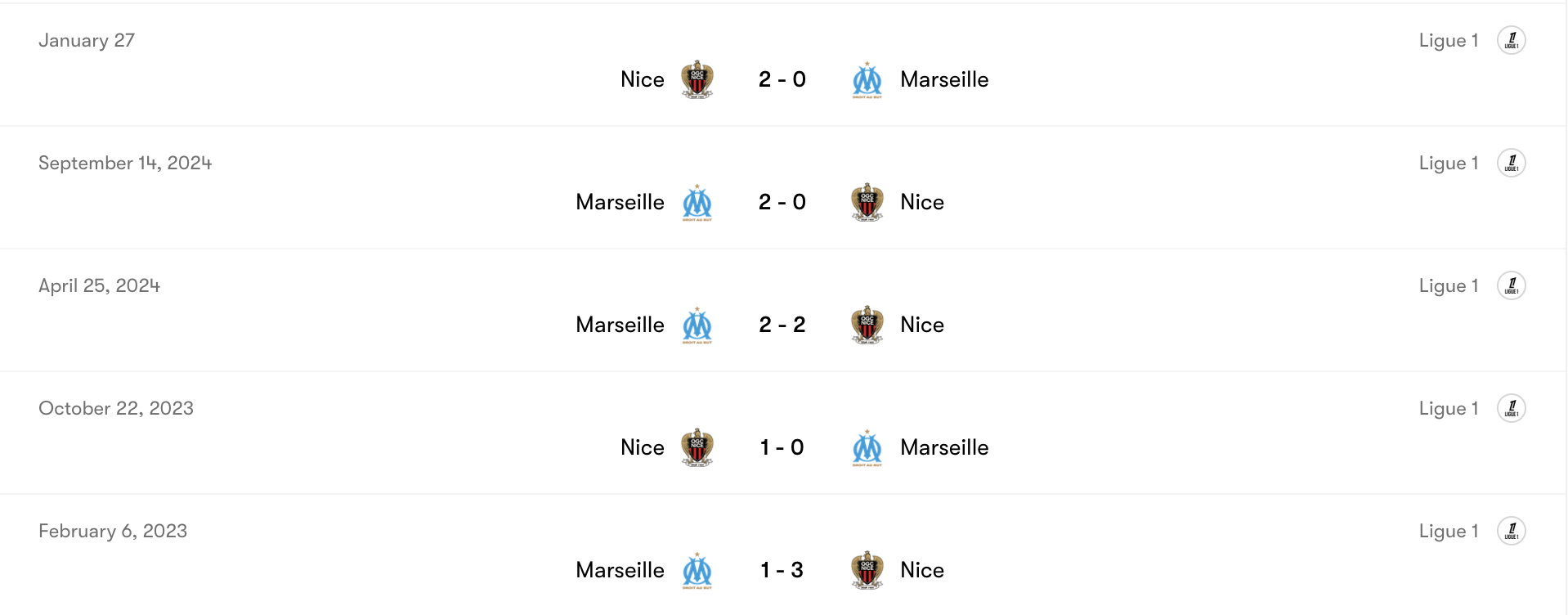Select the Ligue 1 badge next to the January 27 match
Image resolution: width=1568 pixels, height=615 pixels.
point(1512,39)
